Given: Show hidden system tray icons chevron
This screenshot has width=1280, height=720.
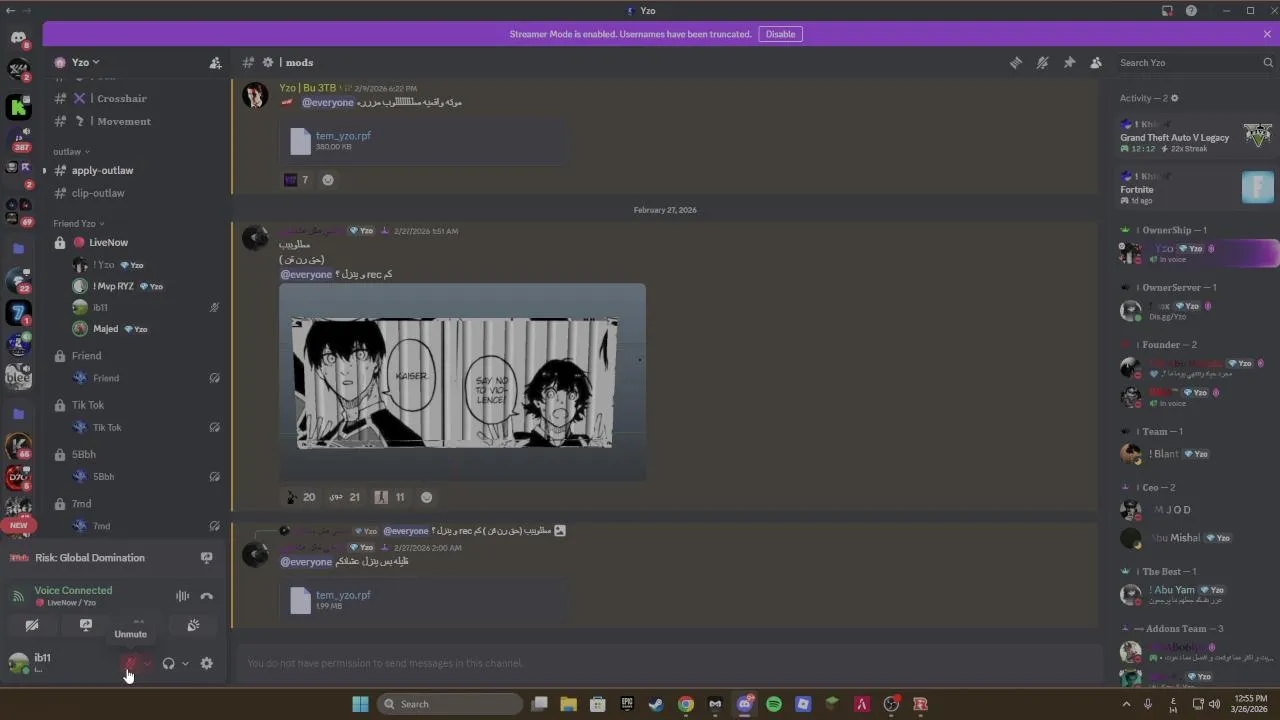Looking at the screenshot, I should [x=1126, y=704].
